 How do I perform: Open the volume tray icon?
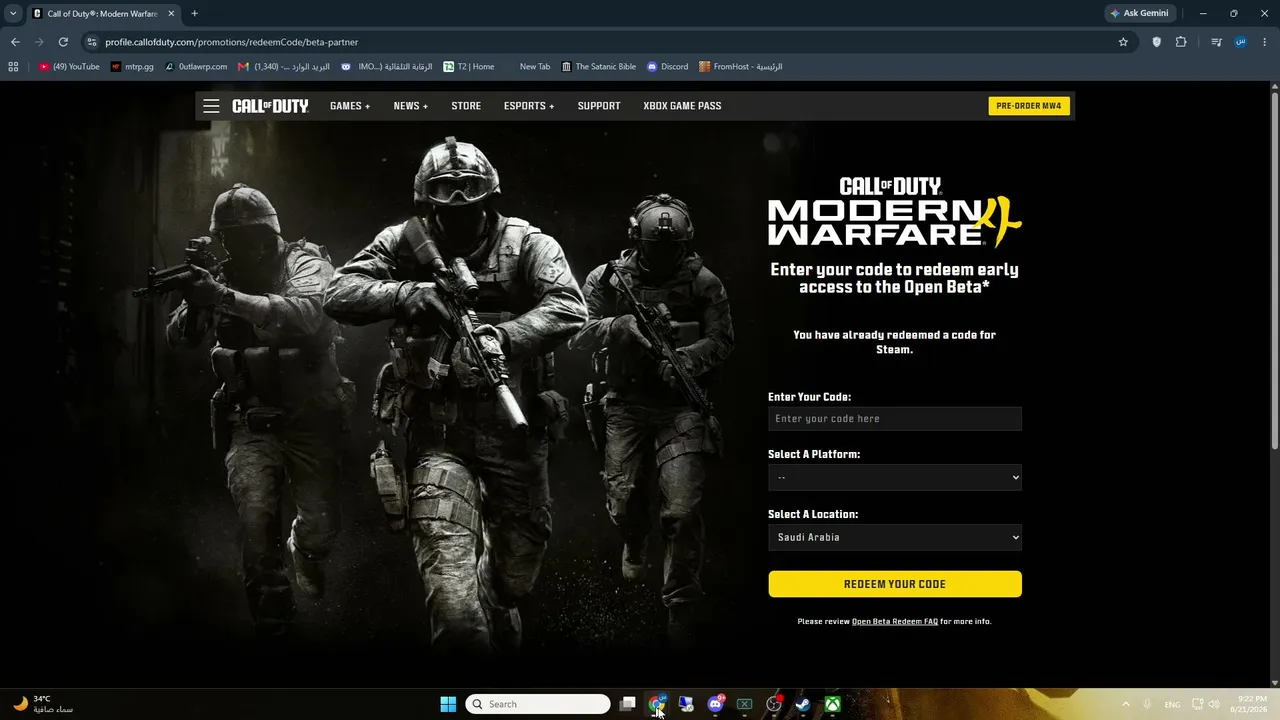tap(1214, 704)
